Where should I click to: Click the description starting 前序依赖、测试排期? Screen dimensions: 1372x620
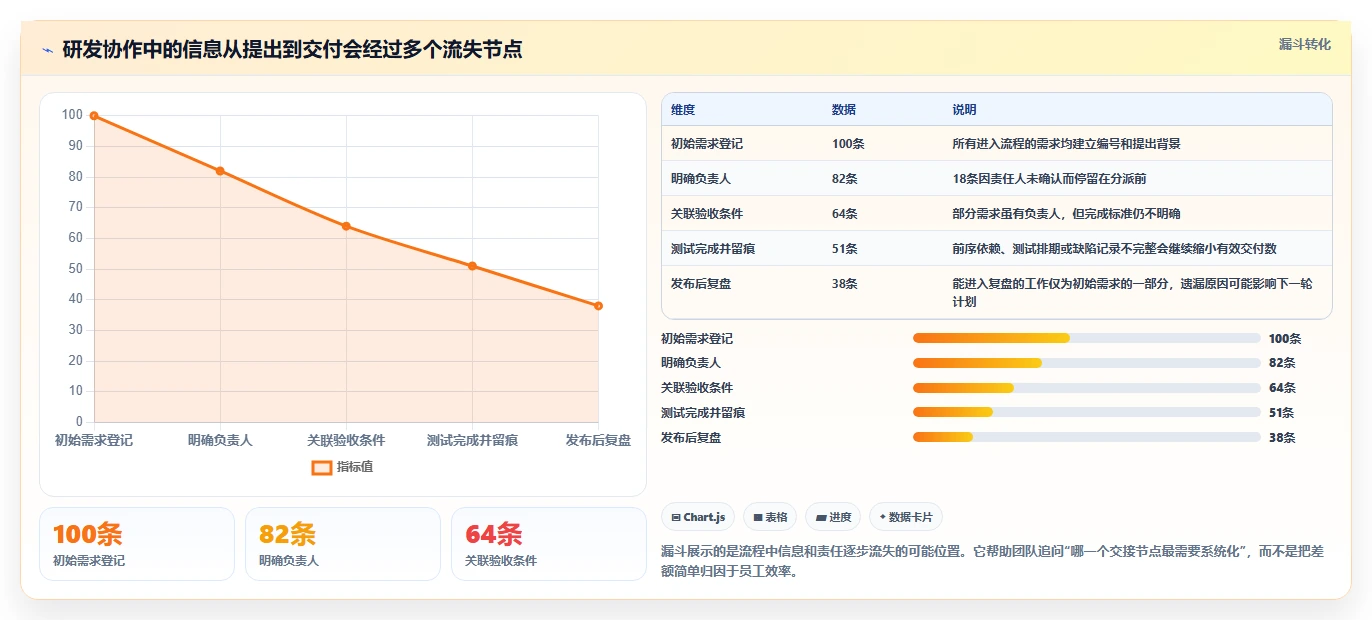[x=1114, y=249]
